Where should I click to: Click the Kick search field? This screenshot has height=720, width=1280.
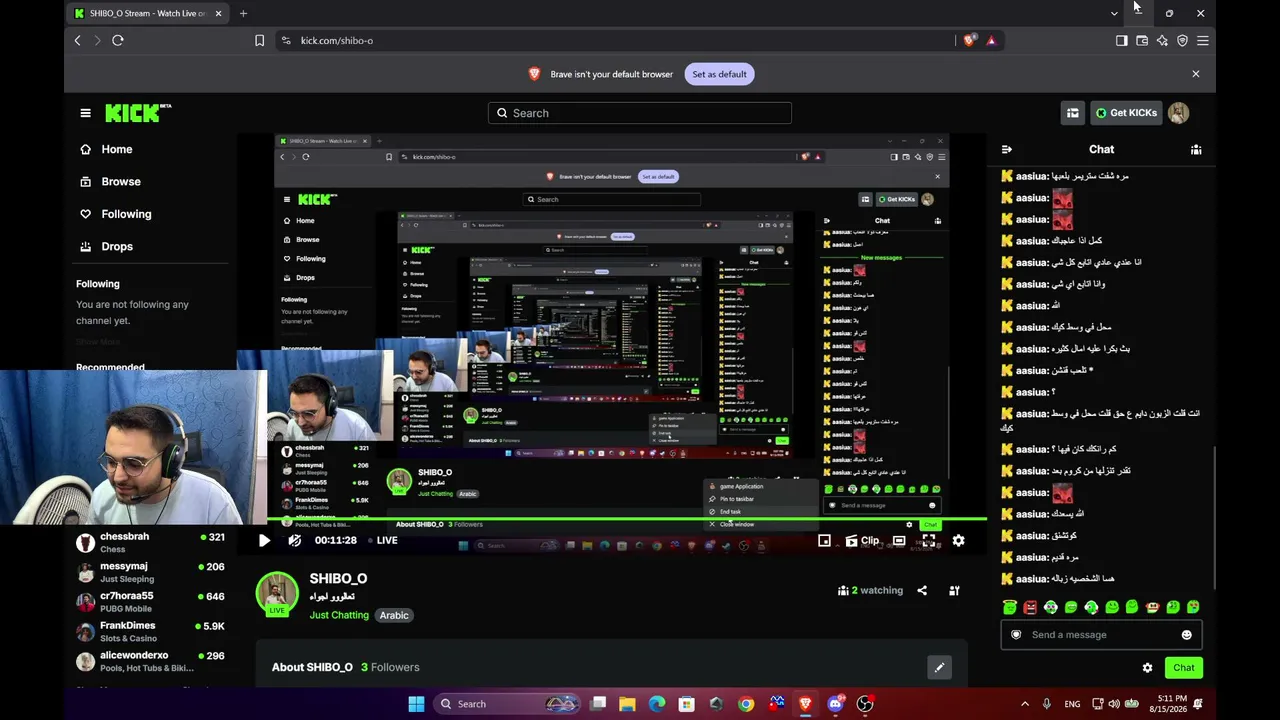tap(640, 113)
